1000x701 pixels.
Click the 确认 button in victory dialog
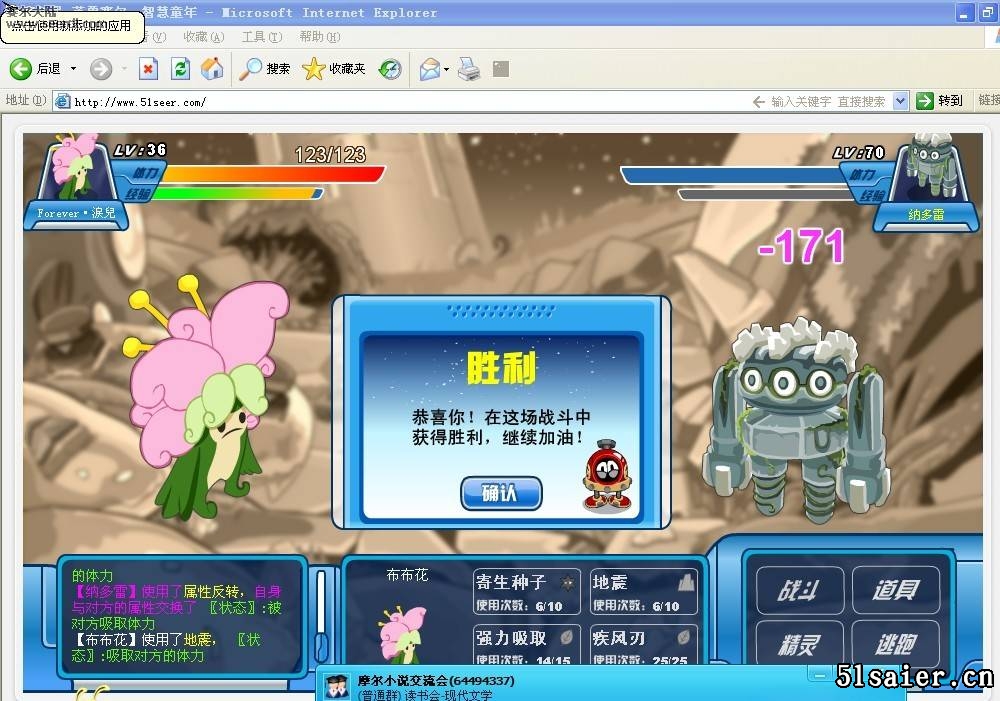coord(501,493)
